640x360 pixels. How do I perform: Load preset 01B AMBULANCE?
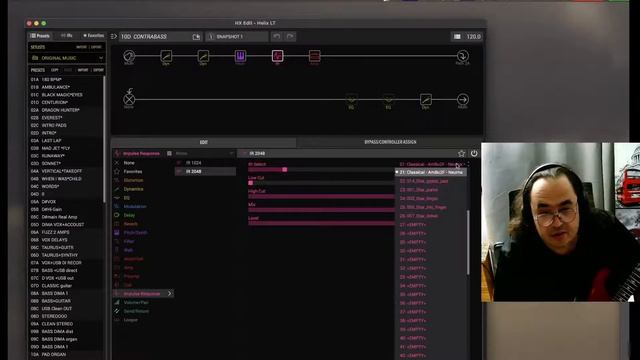(x=66, y=87)
